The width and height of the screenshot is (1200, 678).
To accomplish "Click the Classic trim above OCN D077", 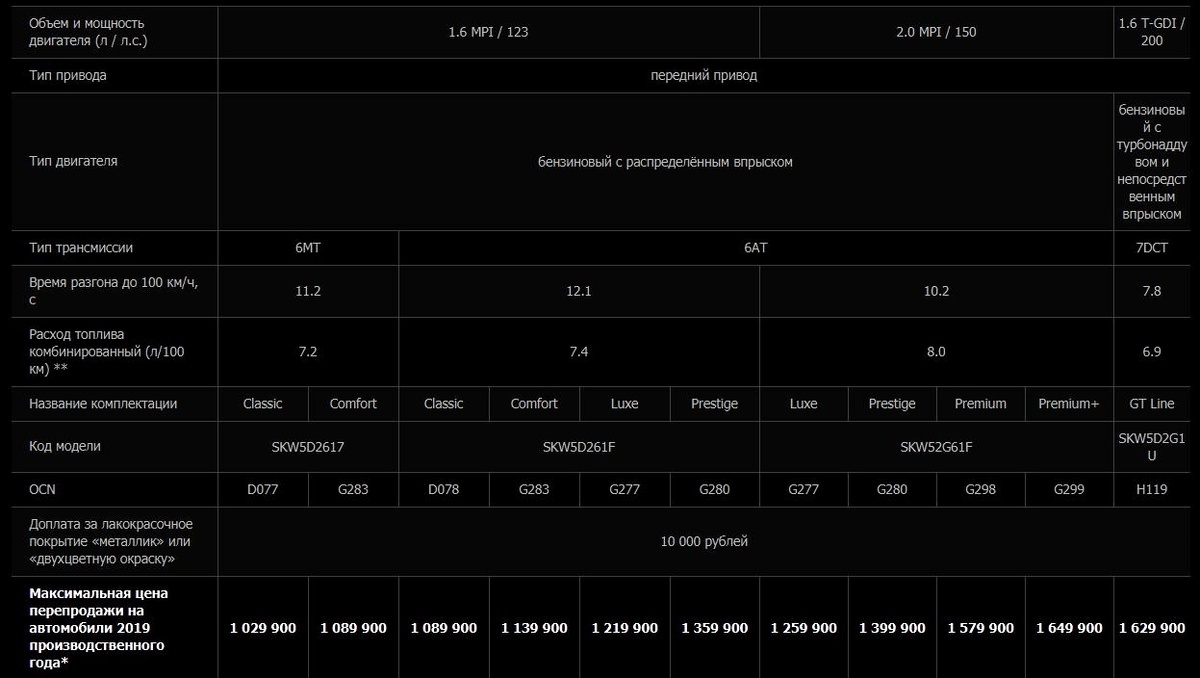I will (263, 404).
